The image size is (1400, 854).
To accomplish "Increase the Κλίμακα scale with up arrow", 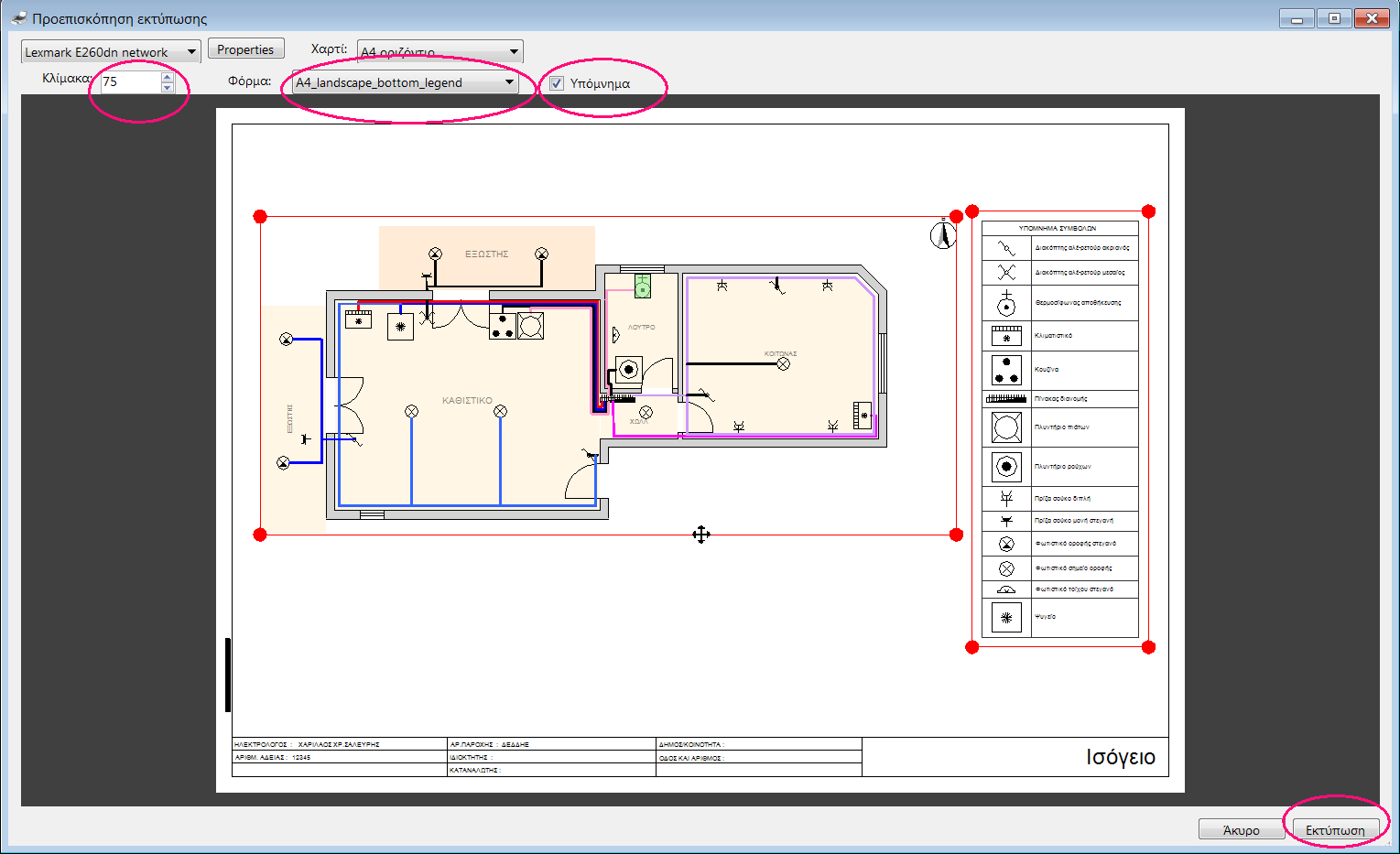I will 167,77.
